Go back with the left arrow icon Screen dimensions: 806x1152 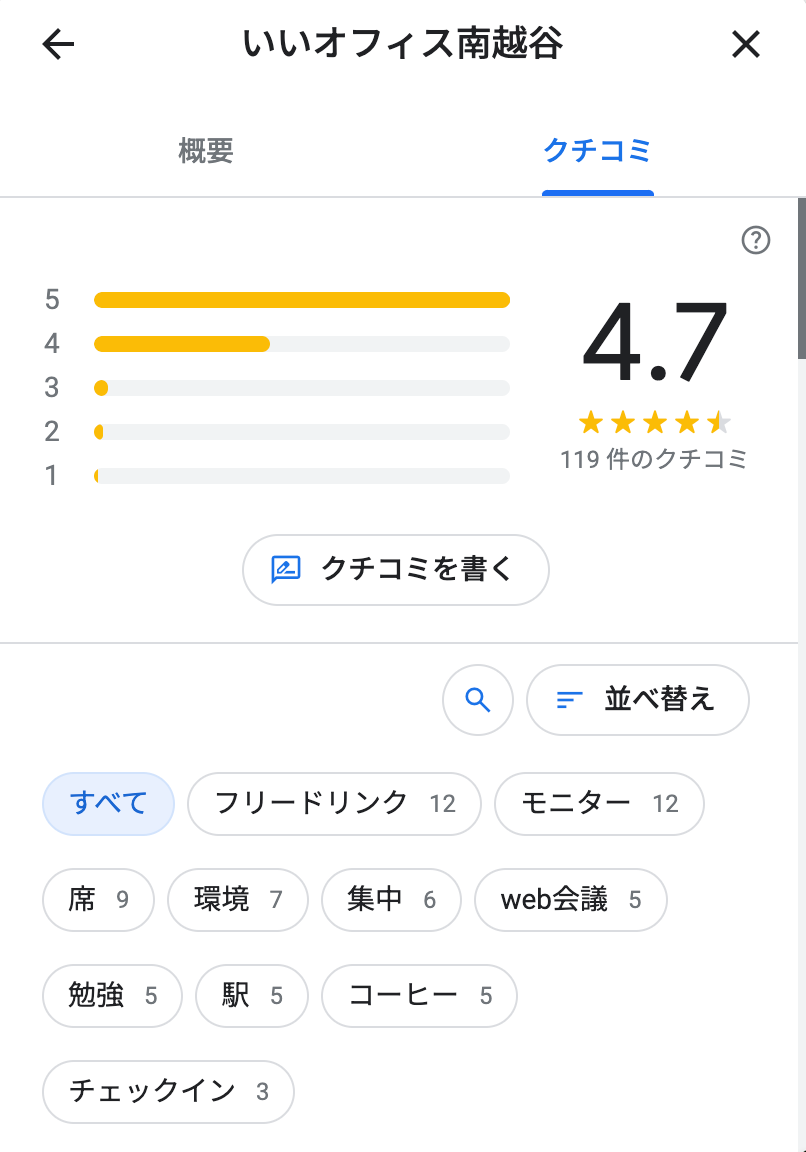(58, 45)
